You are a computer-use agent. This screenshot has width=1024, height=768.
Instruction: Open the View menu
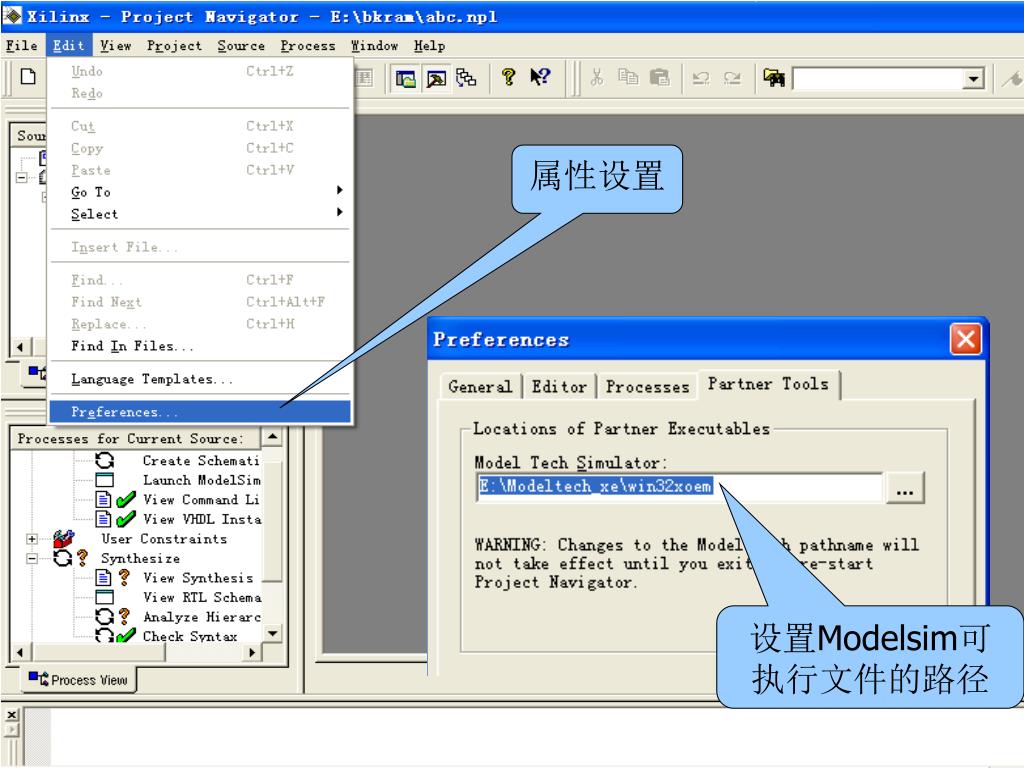[x=116, y=46]
